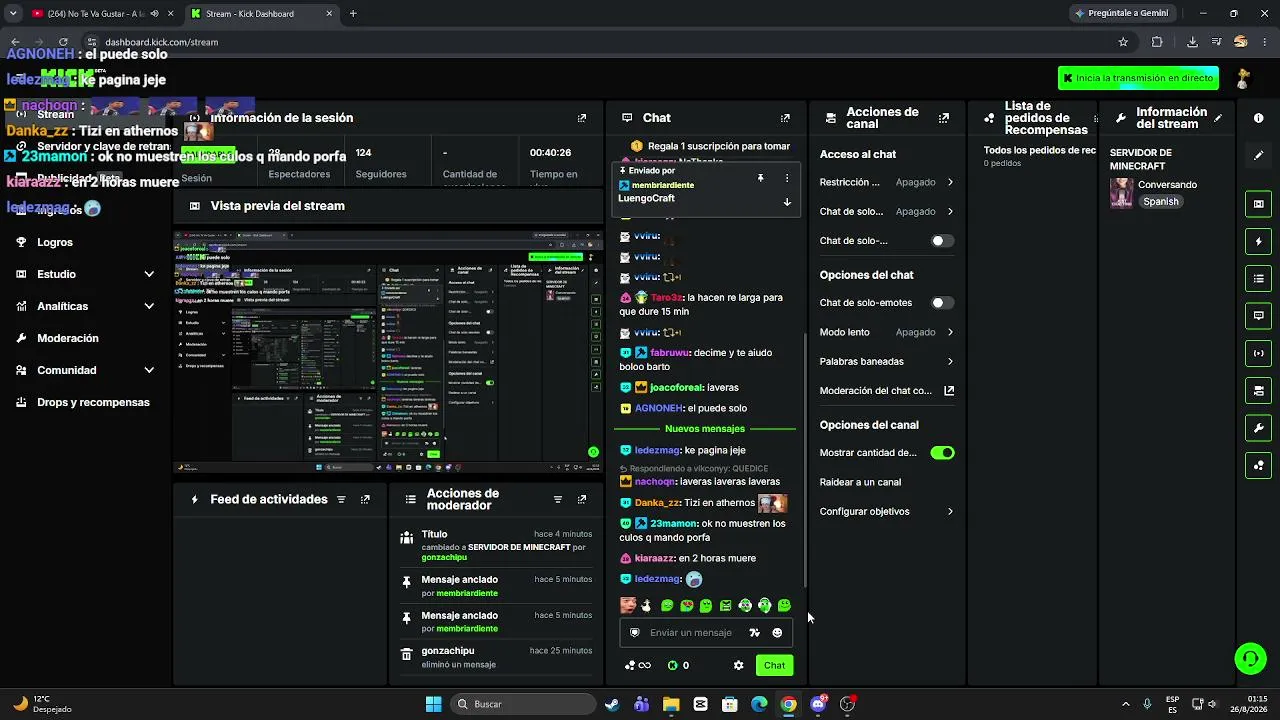1280x720 pixels.
Task: Open a new browser tab
Action: pos(353,14)
